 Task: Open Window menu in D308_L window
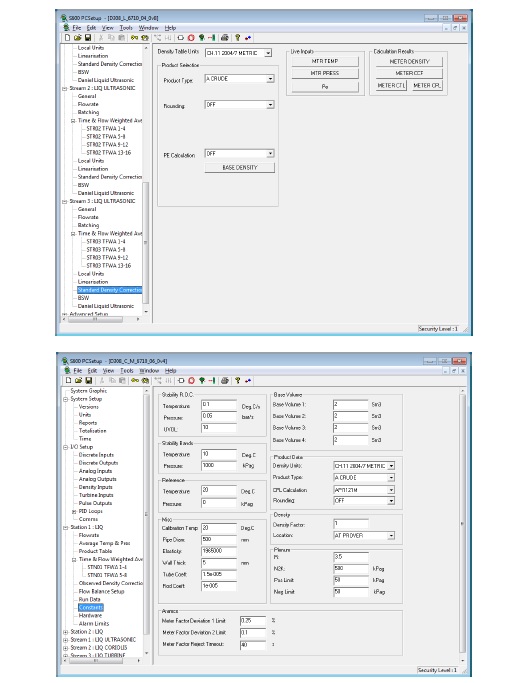tap(149, 28)
